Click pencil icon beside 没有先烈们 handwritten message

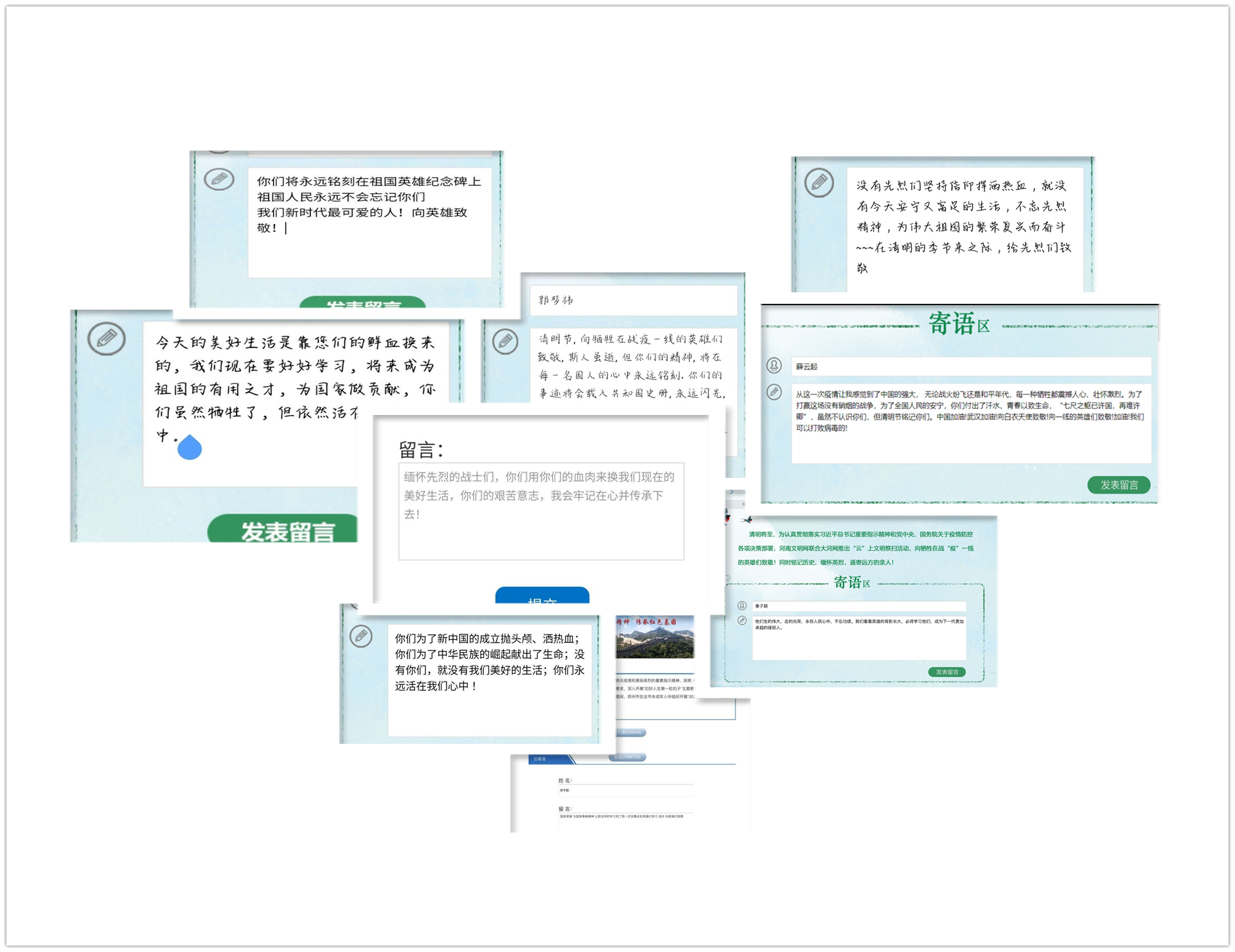click(x=819, y=182)
